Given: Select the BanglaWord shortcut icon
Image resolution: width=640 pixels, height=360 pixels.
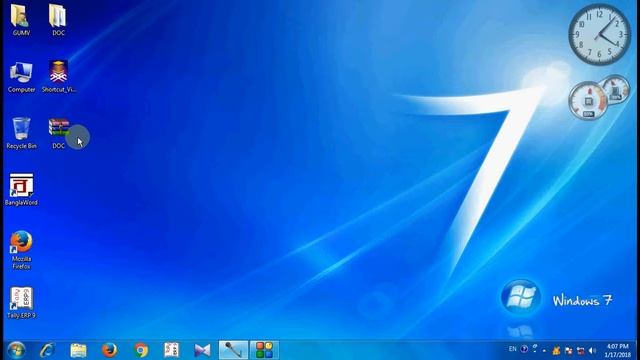Looking at the screenshot, I should 21,190.
